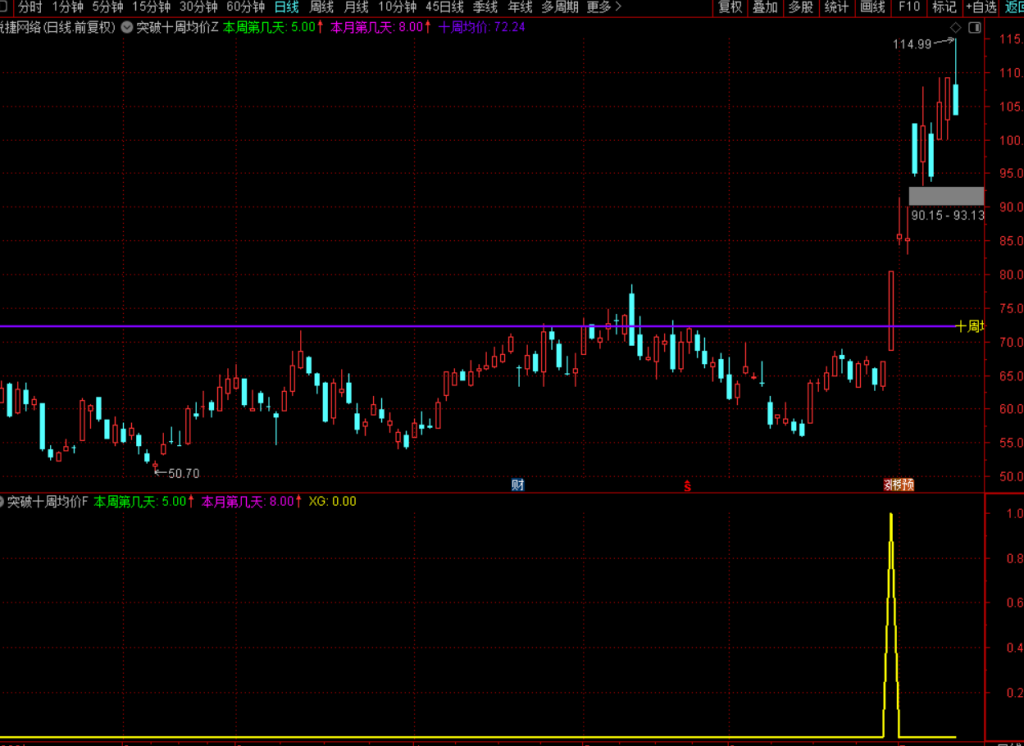Viewport: 1024px width, 746px height.
Task: Switch to the 60分钟 period tab
Action: 246,7
